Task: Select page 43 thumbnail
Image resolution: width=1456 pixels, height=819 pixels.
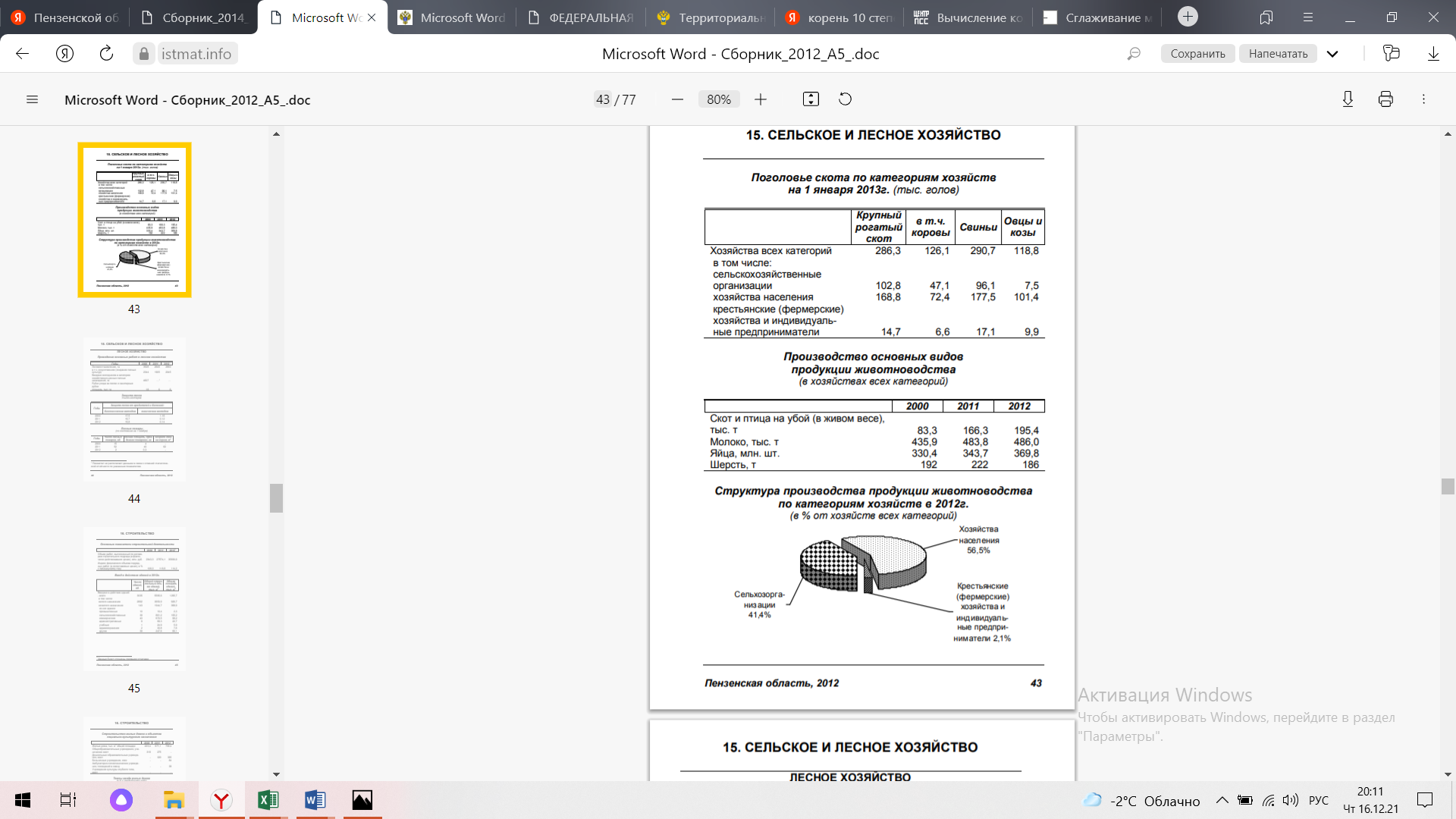Action: click(x=134, y=220)
